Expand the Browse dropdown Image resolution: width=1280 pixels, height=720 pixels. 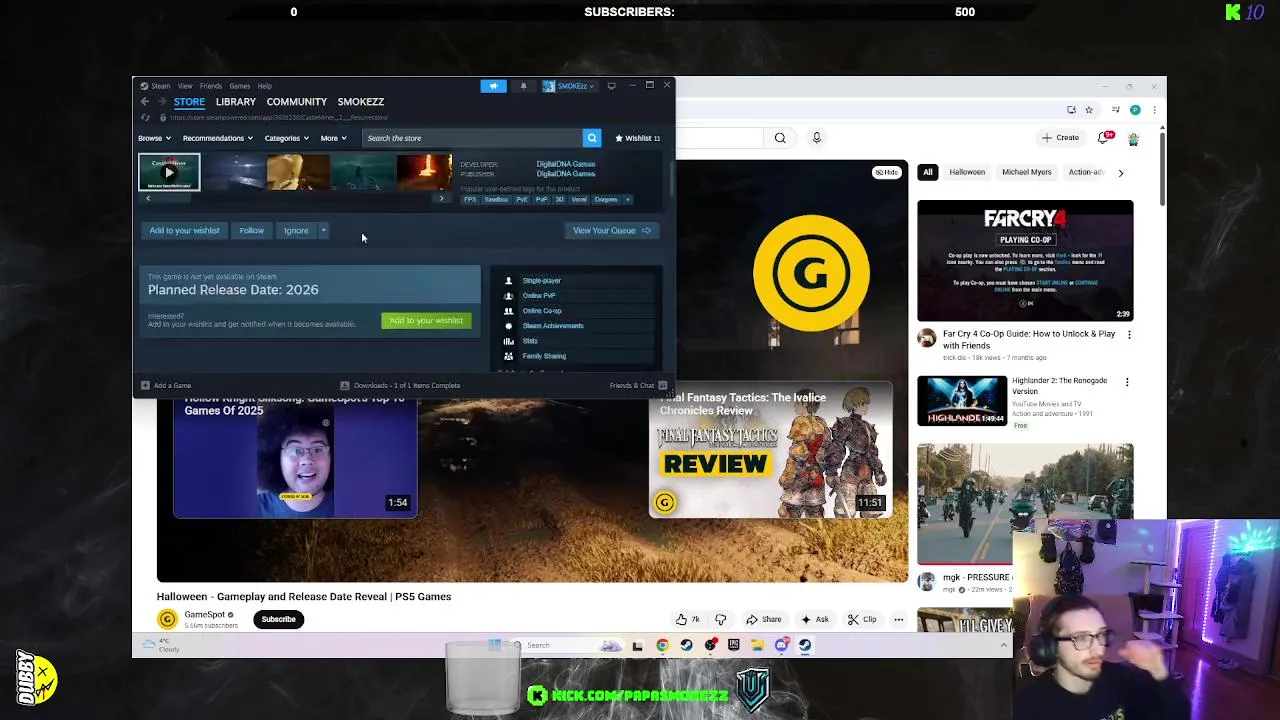(154, 138)
